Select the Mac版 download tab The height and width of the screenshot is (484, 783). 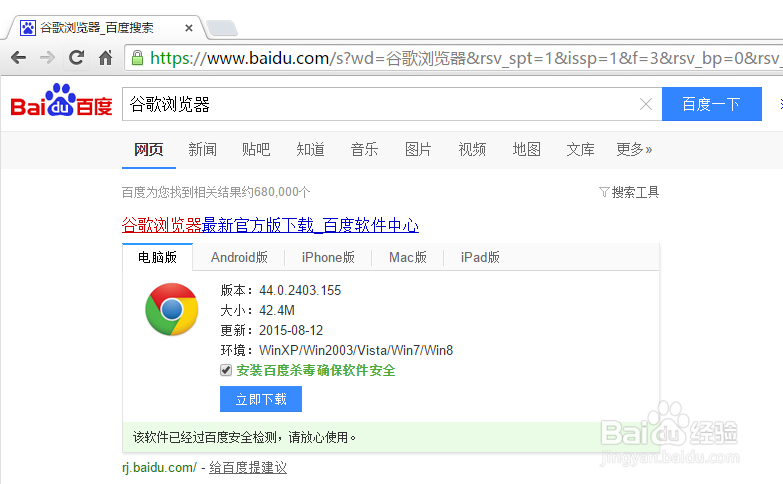[407, 257]
